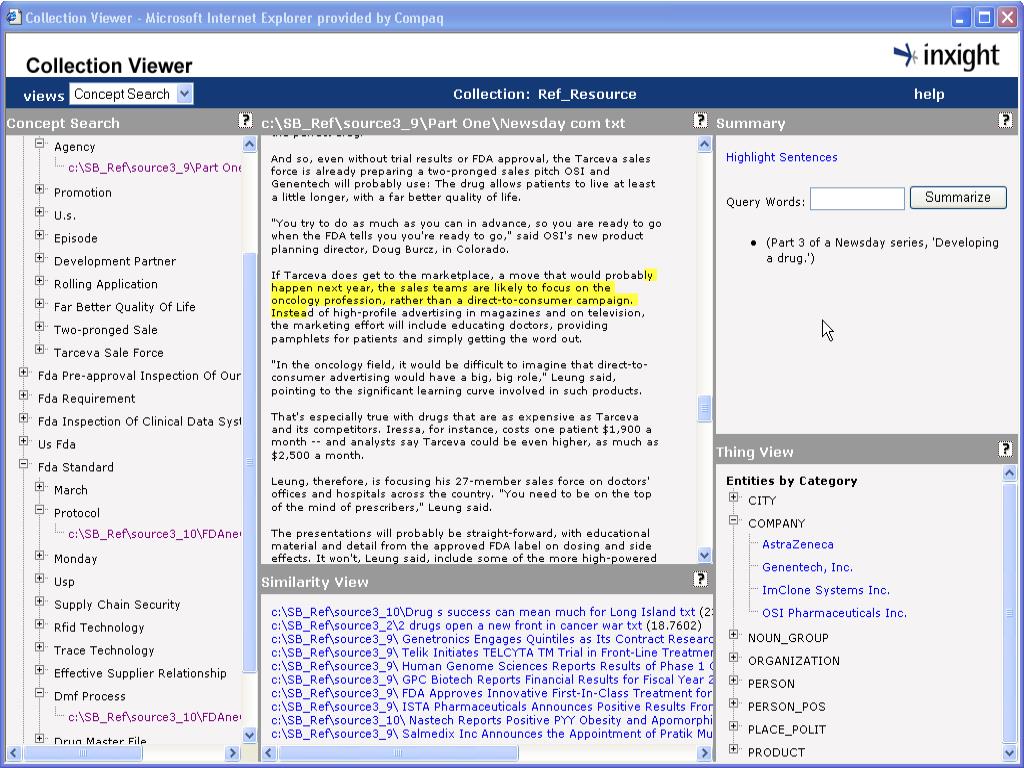Expand the CITY entity category

click(734, 498)
